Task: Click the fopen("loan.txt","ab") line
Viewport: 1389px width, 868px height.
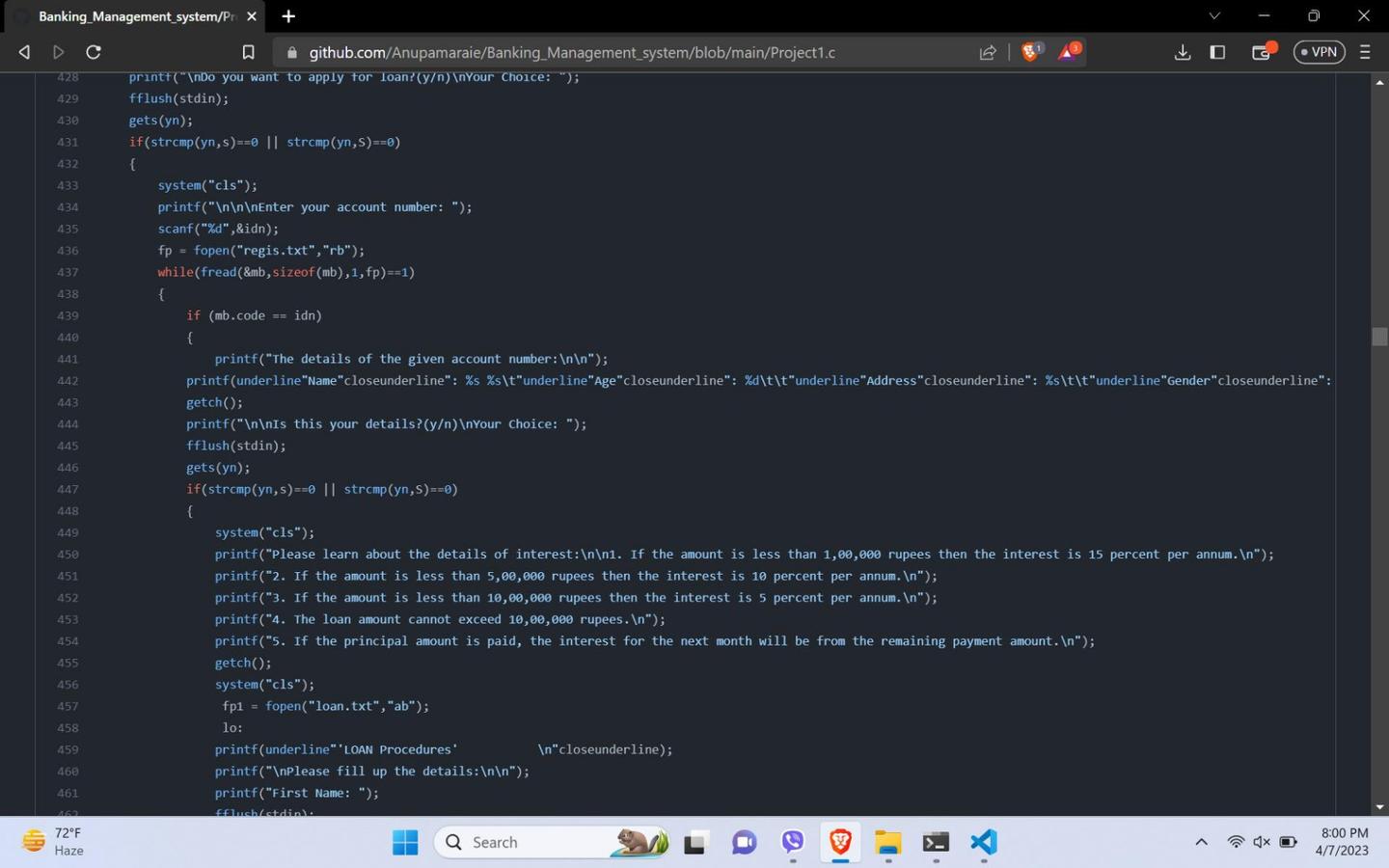Action: [x=326, y=706]
